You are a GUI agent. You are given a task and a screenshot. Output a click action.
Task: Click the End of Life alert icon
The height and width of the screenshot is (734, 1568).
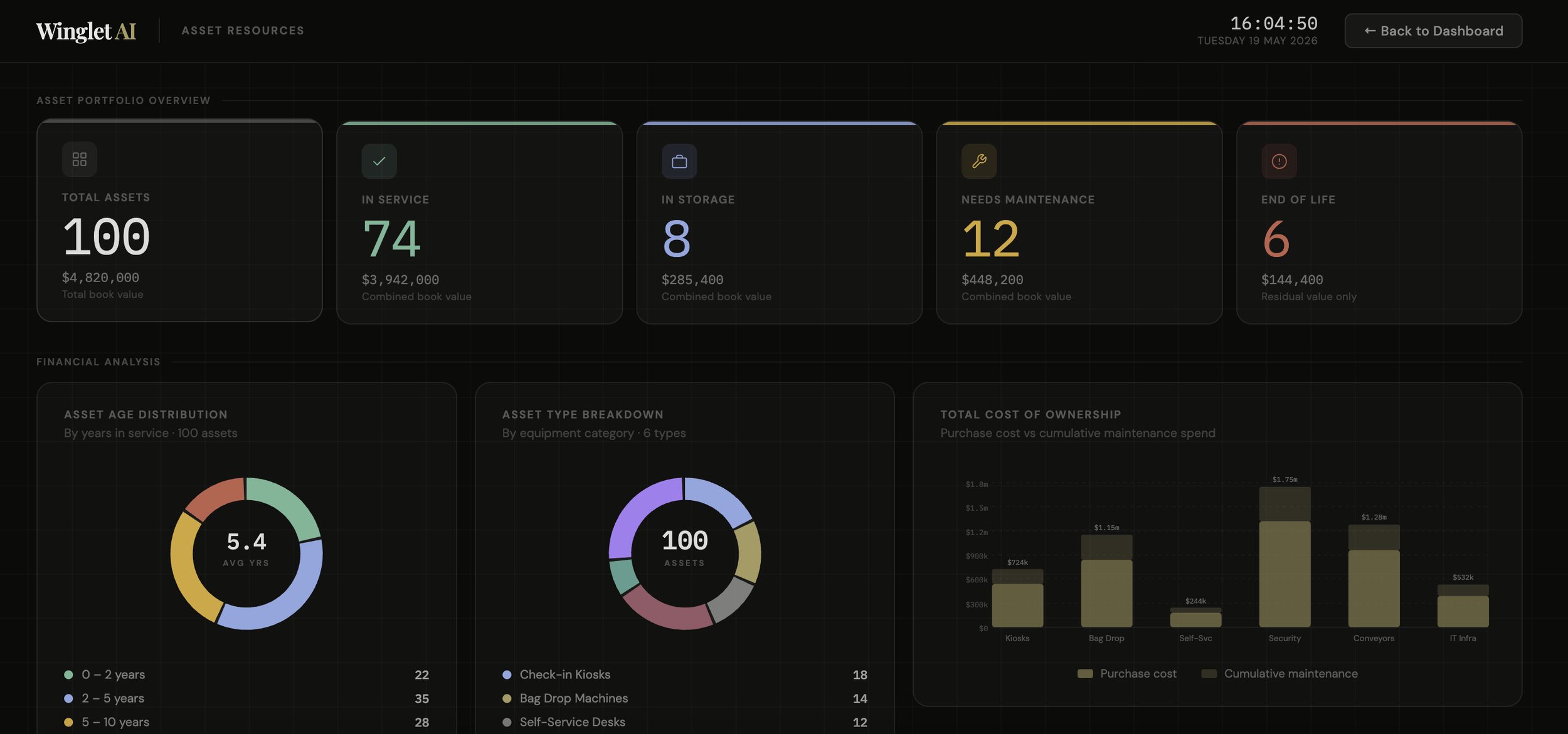point(1279,162)
